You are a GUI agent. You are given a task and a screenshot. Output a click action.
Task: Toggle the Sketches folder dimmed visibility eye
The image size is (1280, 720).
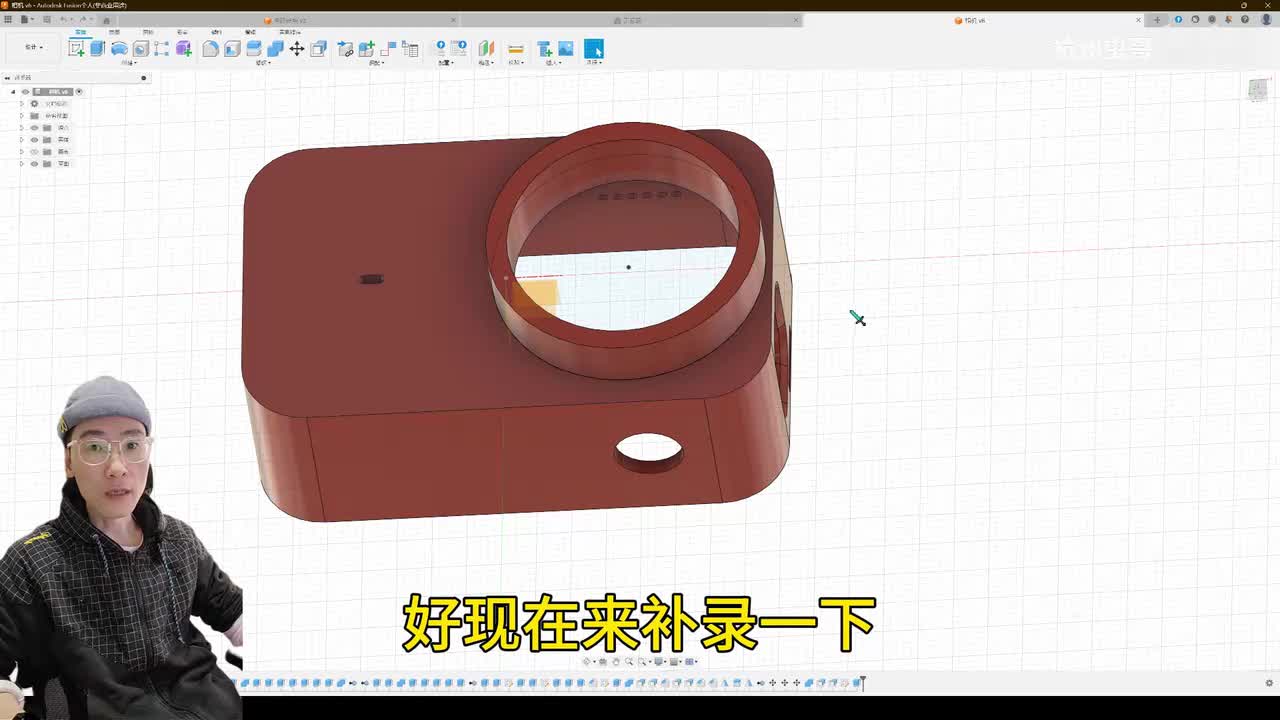[34, 152]
